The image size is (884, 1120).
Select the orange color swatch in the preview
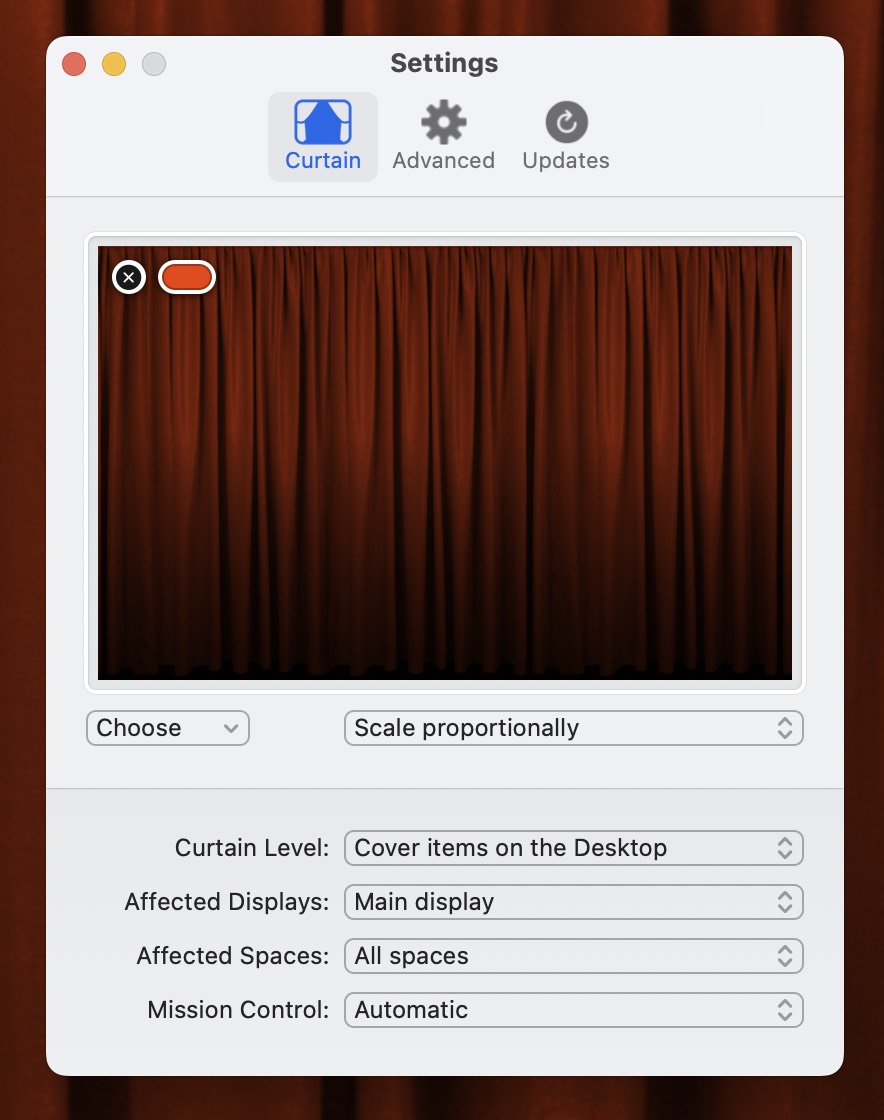[x=186, y=277]
